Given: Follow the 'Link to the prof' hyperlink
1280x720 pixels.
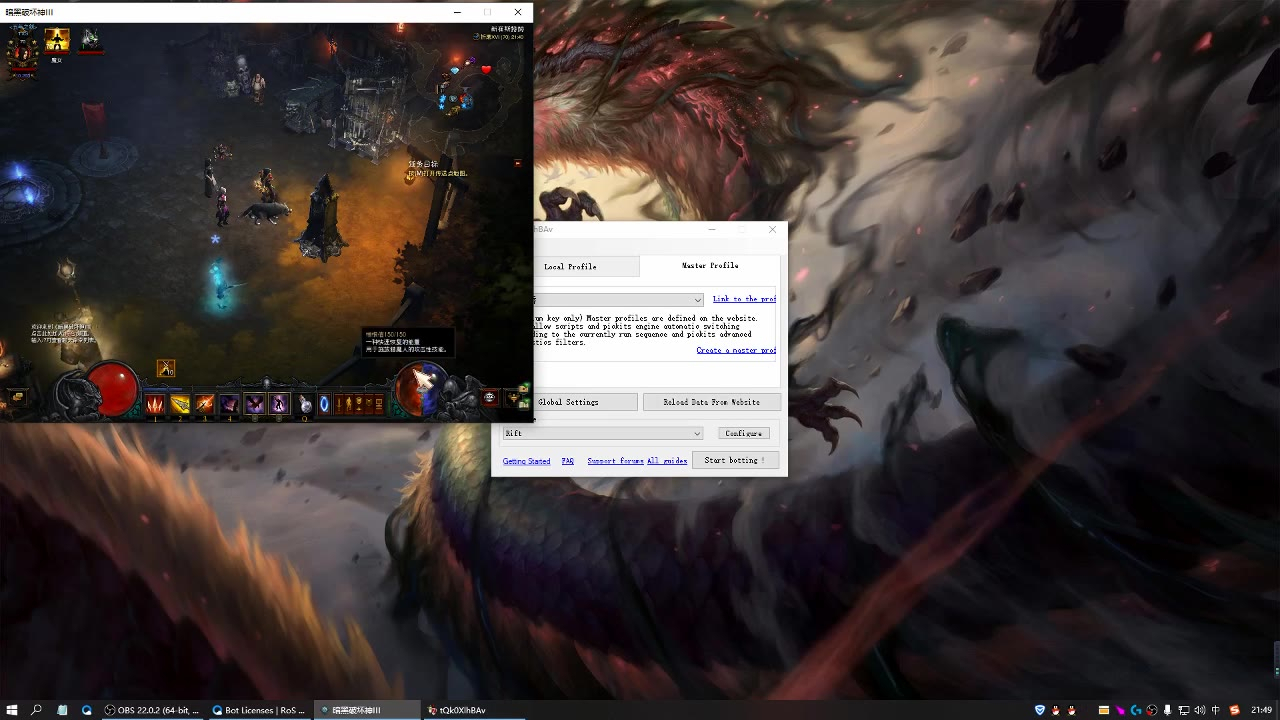Looking at the screenshot, I should (x=744, y=299).
